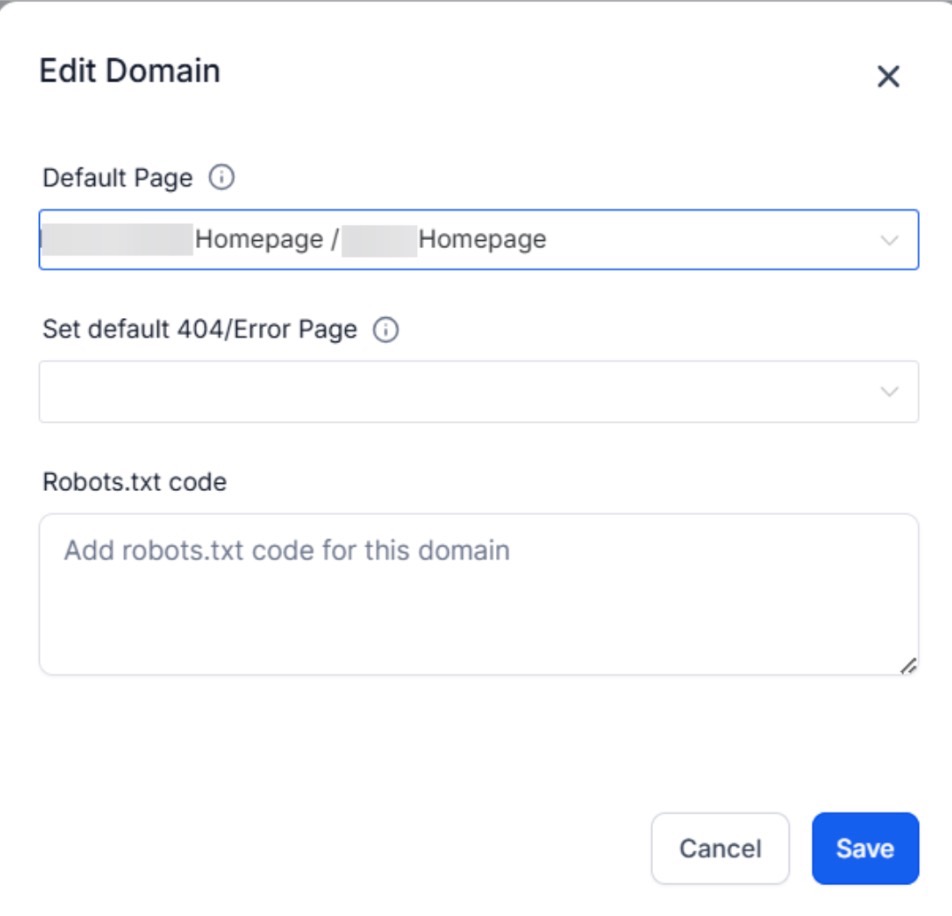Click the "Robots.txt code" label
Viewport: 952px width, 916px height.
134,482
